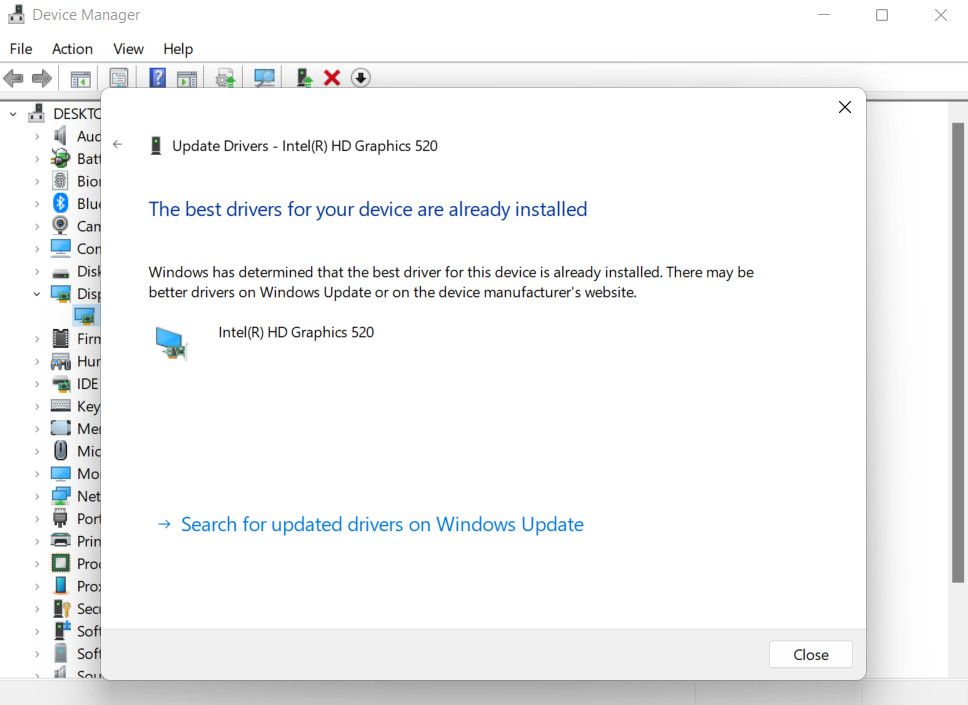Open the Help icon on the toolbar

pos(157,78)
